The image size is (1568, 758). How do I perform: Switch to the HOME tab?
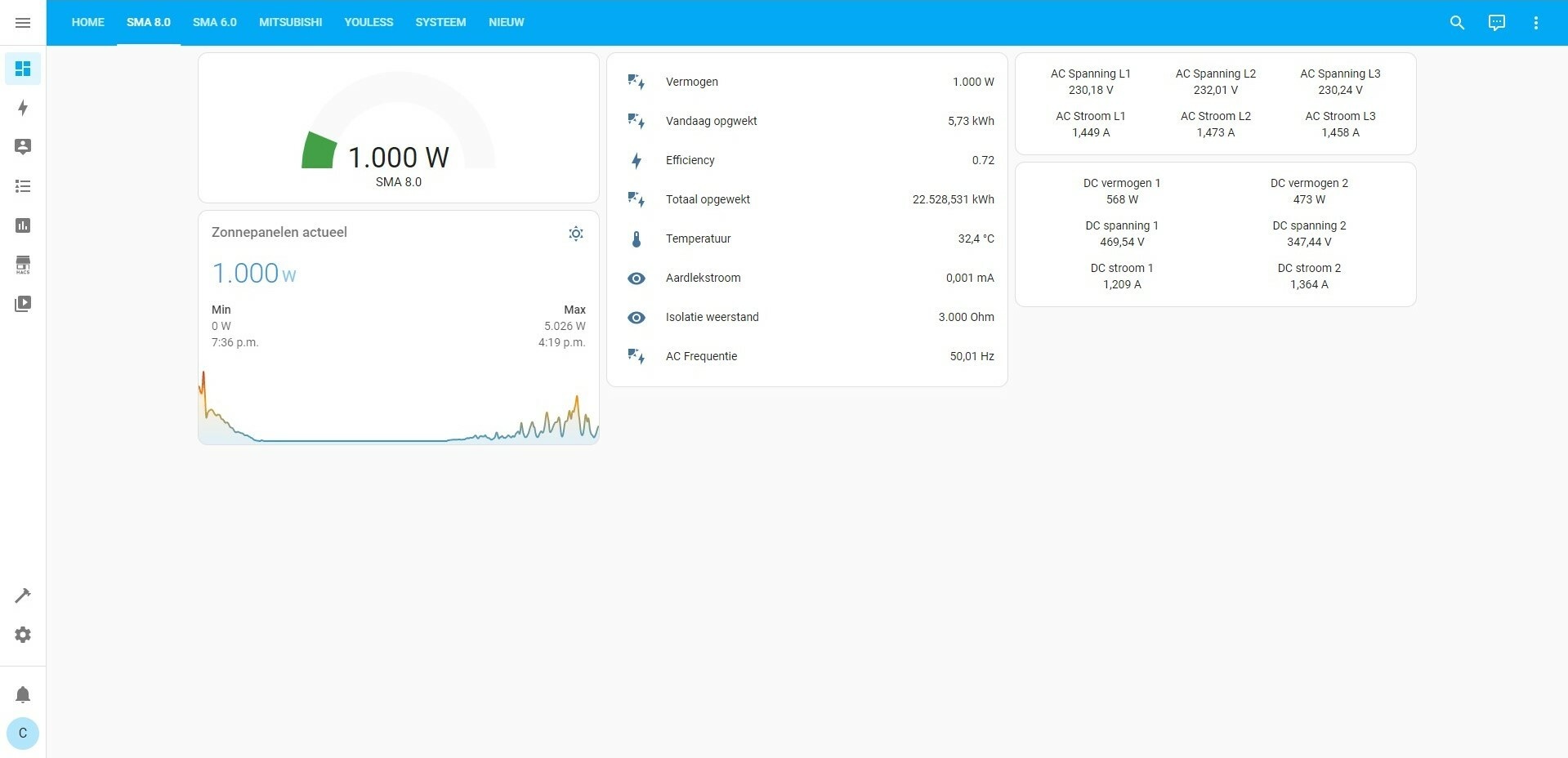click(x=88, y=23)
